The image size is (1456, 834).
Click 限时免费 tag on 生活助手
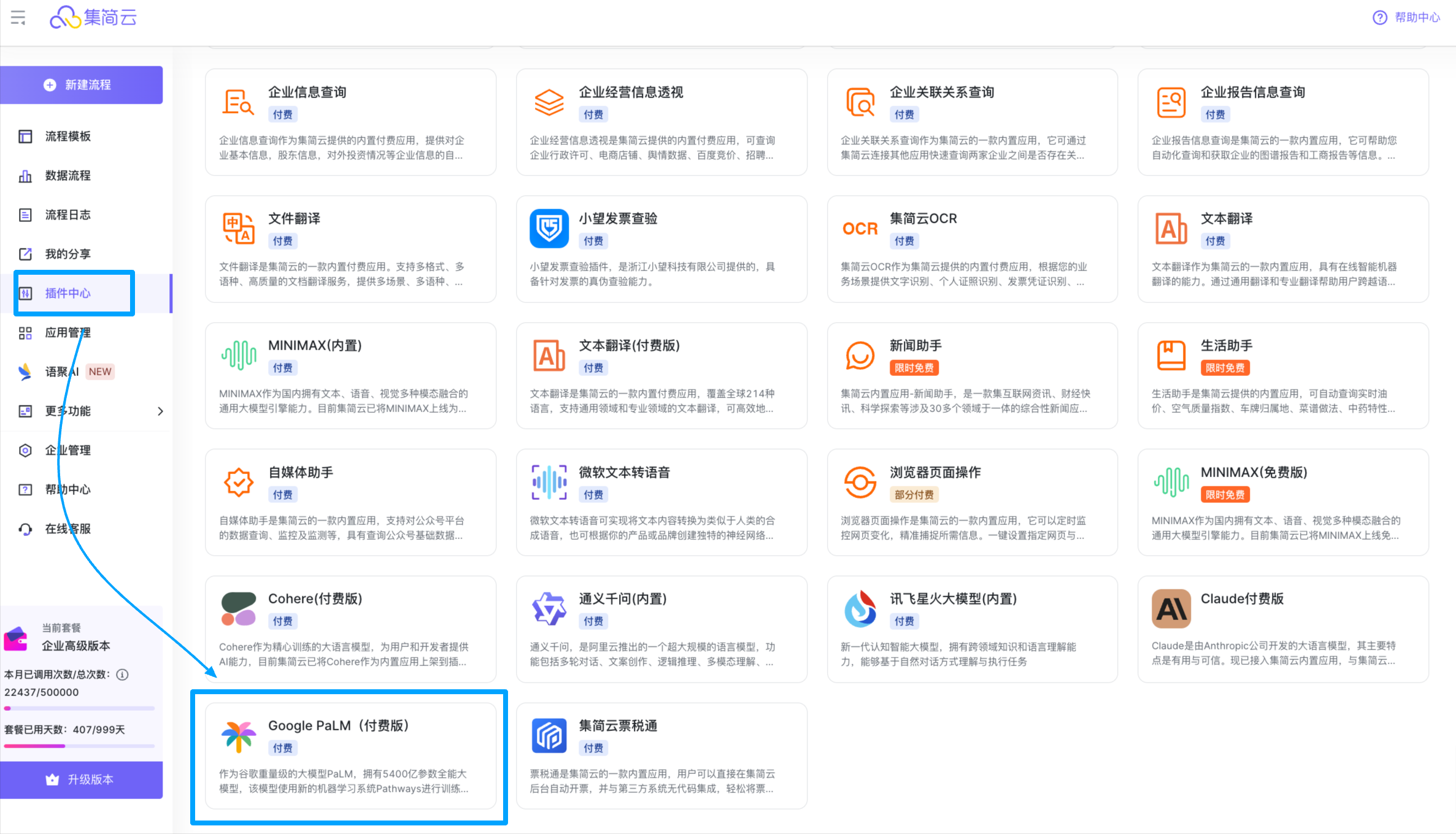click(x=1225, y=368)
